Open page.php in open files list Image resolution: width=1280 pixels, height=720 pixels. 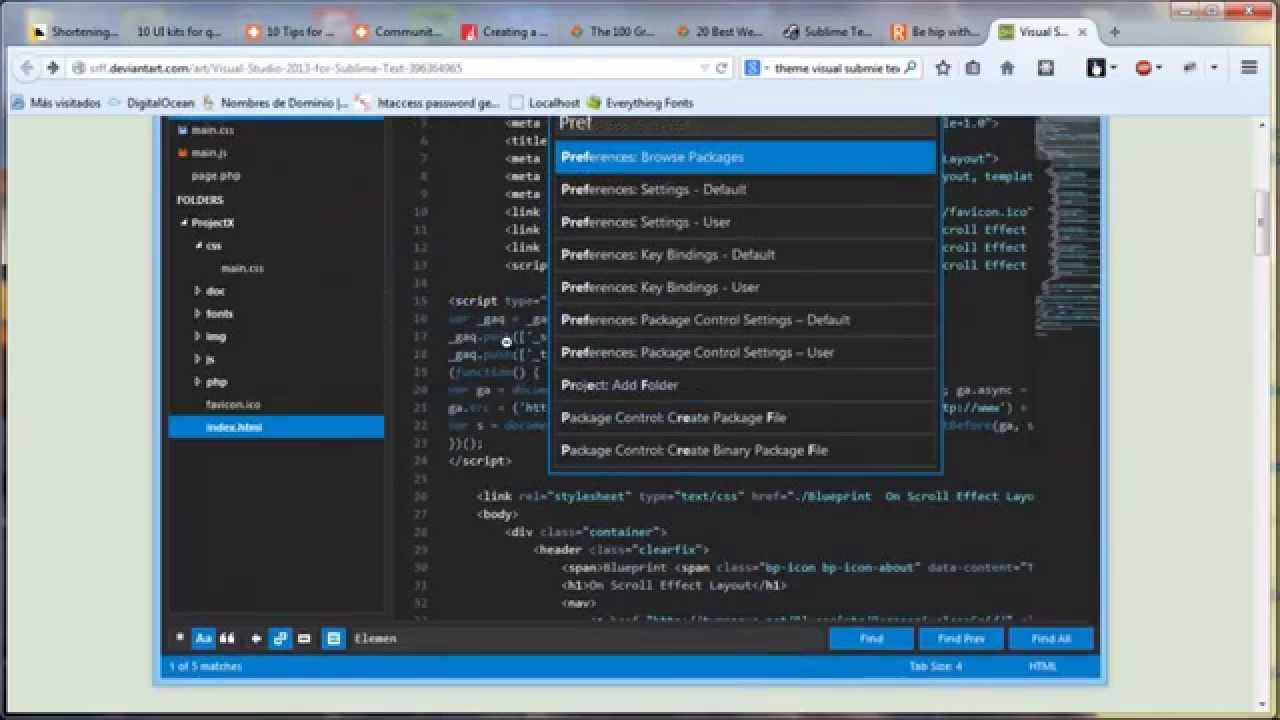coord(216,175)
